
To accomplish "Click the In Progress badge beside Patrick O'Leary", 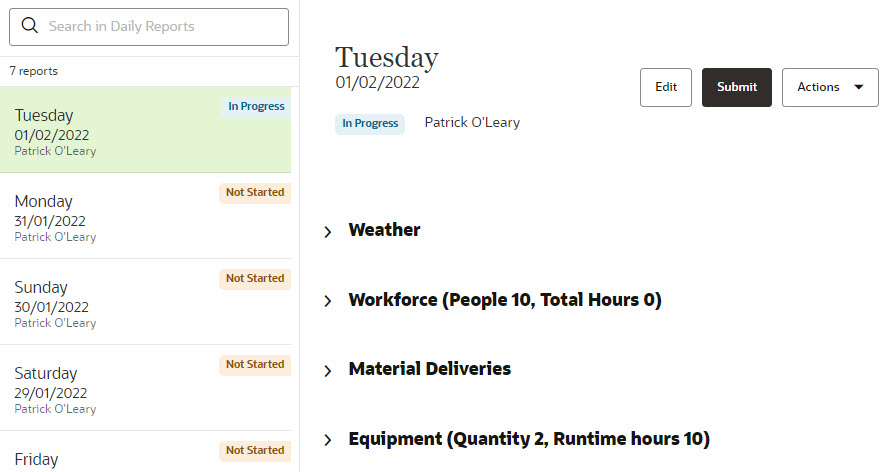I will pos(370,123).
